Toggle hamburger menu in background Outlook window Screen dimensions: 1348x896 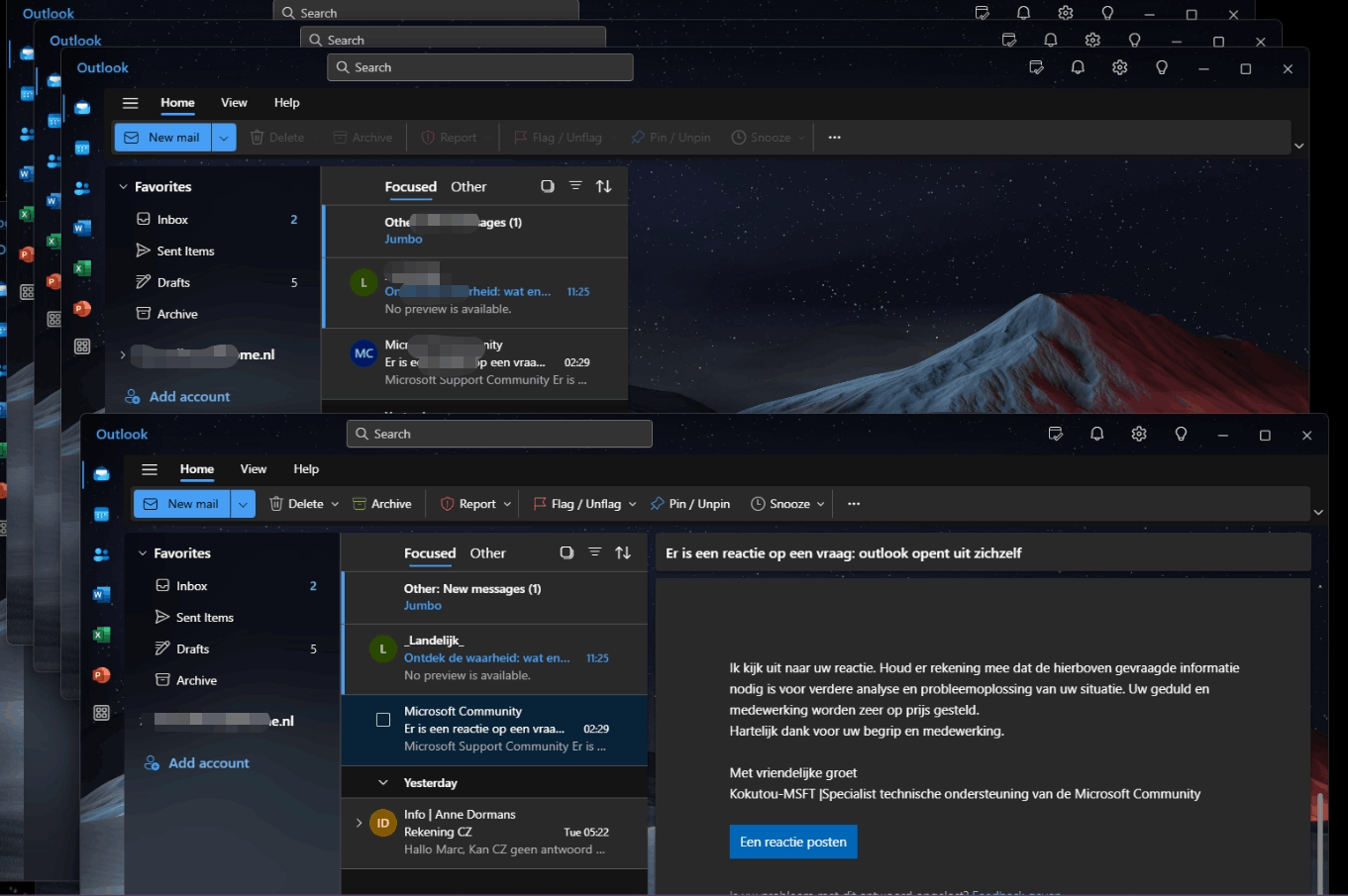pos(130,103)
